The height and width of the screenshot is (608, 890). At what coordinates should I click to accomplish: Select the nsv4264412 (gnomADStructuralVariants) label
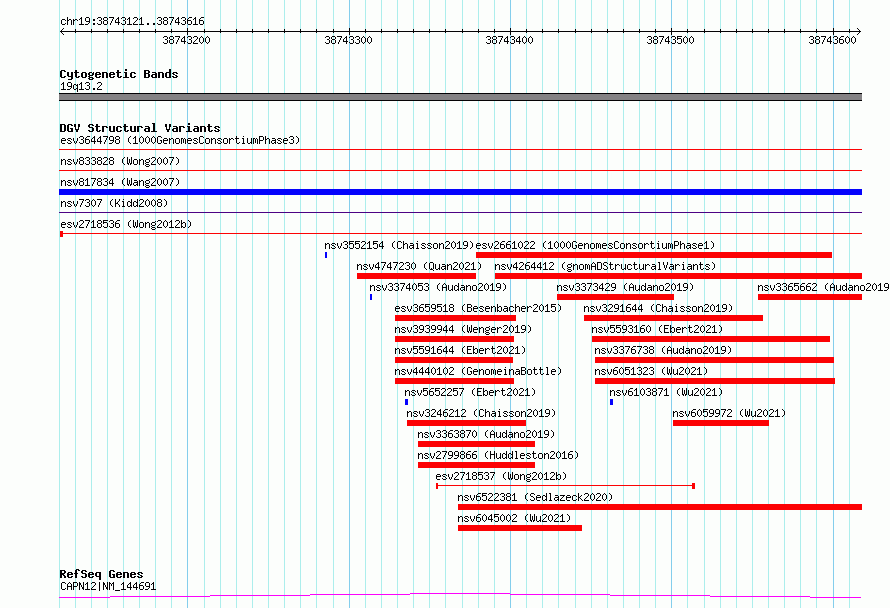[x=605, y=266]
